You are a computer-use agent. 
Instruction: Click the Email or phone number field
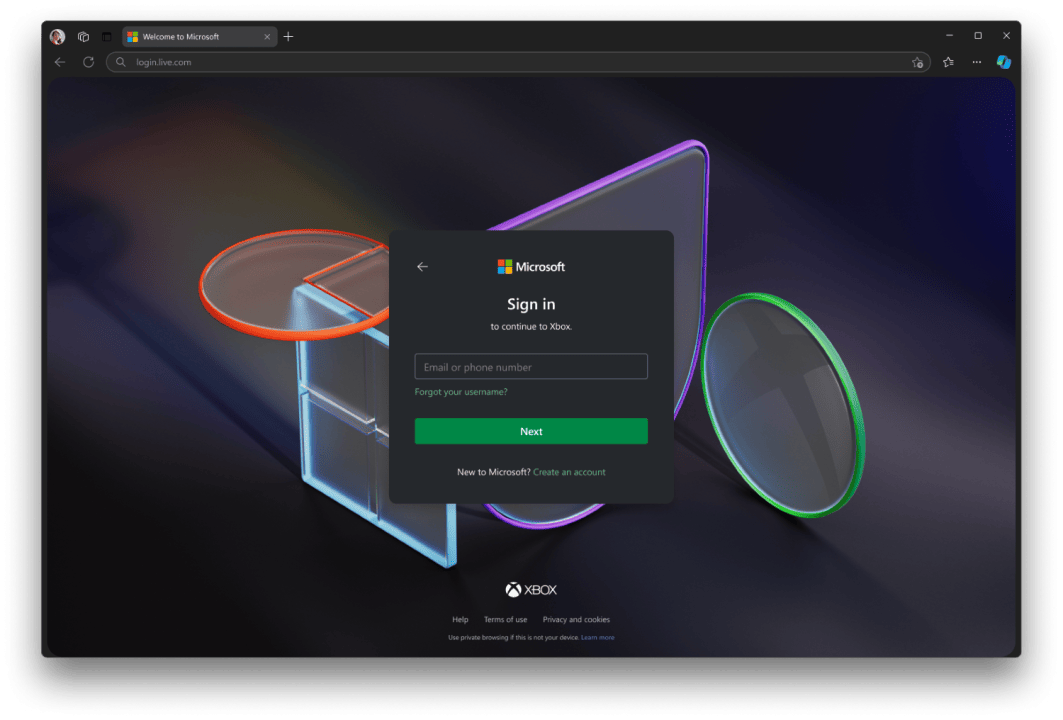coord(530,366)
